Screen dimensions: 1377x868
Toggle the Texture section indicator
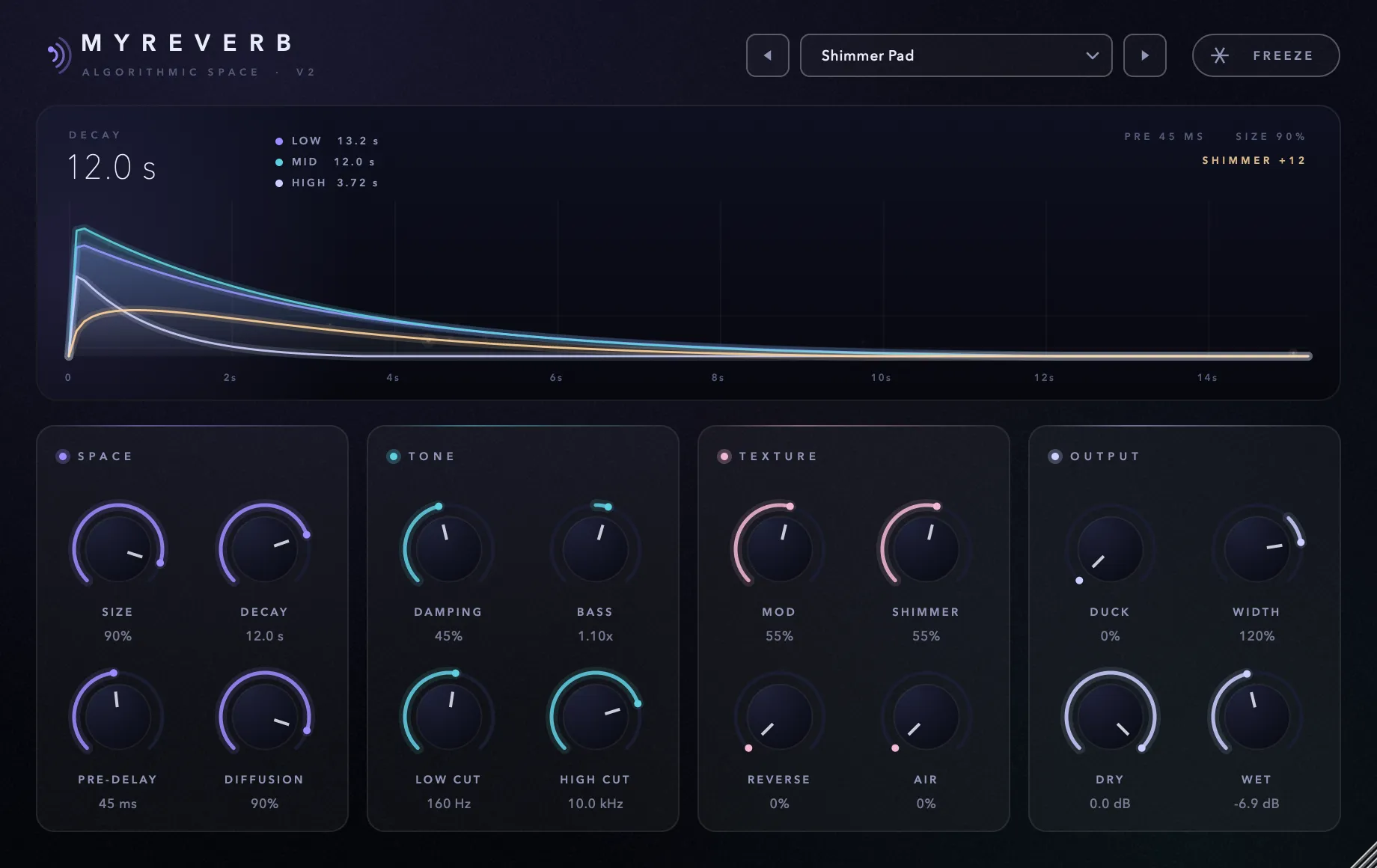point(724,456)
